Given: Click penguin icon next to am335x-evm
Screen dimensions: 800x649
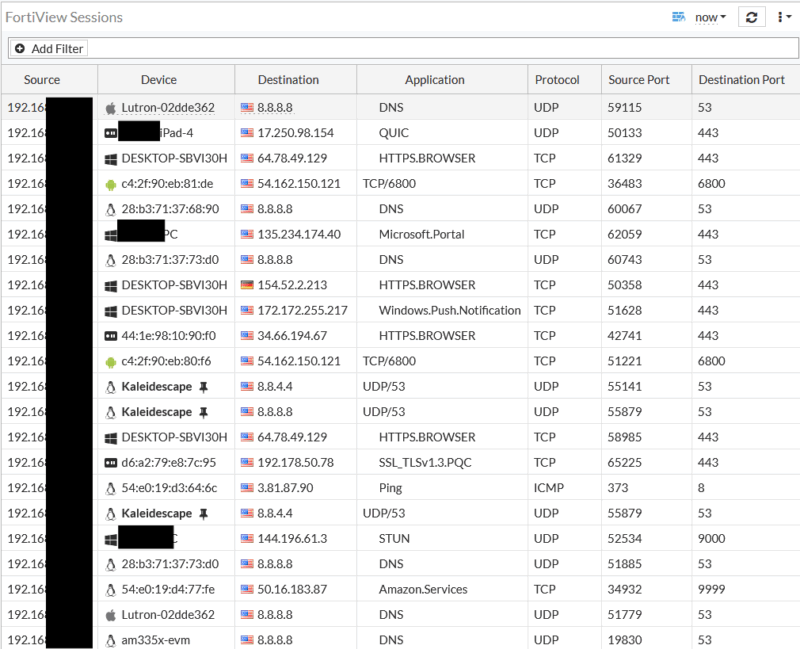Looking at the screenshot, I should 110,640.
